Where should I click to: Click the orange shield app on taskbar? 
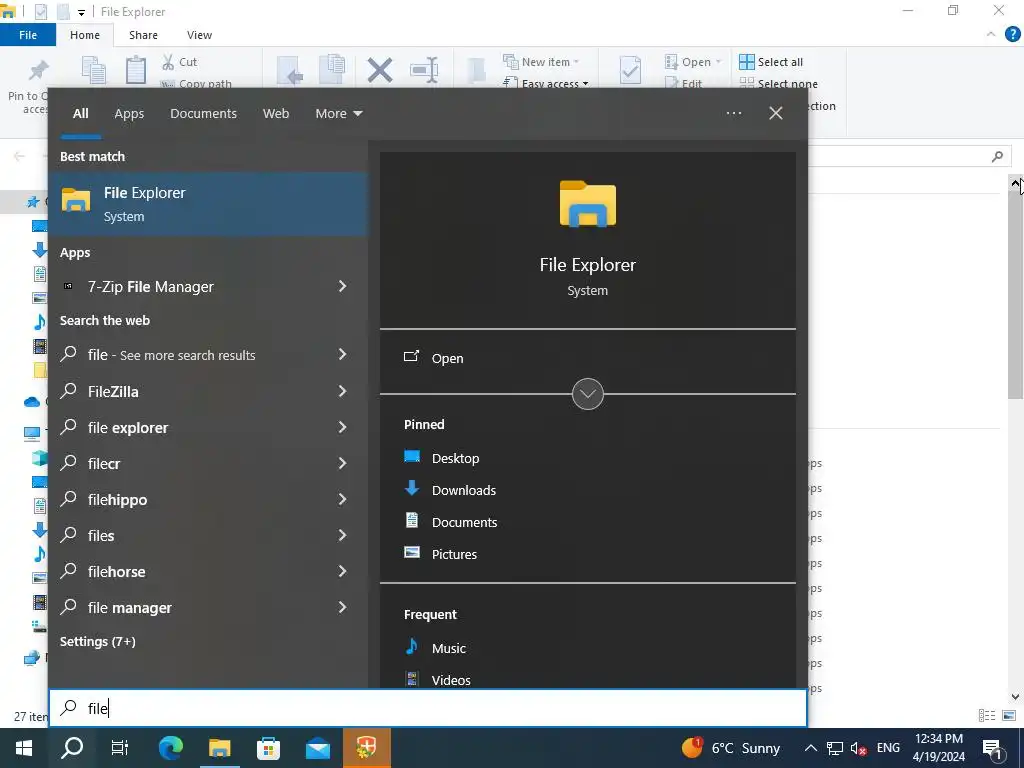366,748
